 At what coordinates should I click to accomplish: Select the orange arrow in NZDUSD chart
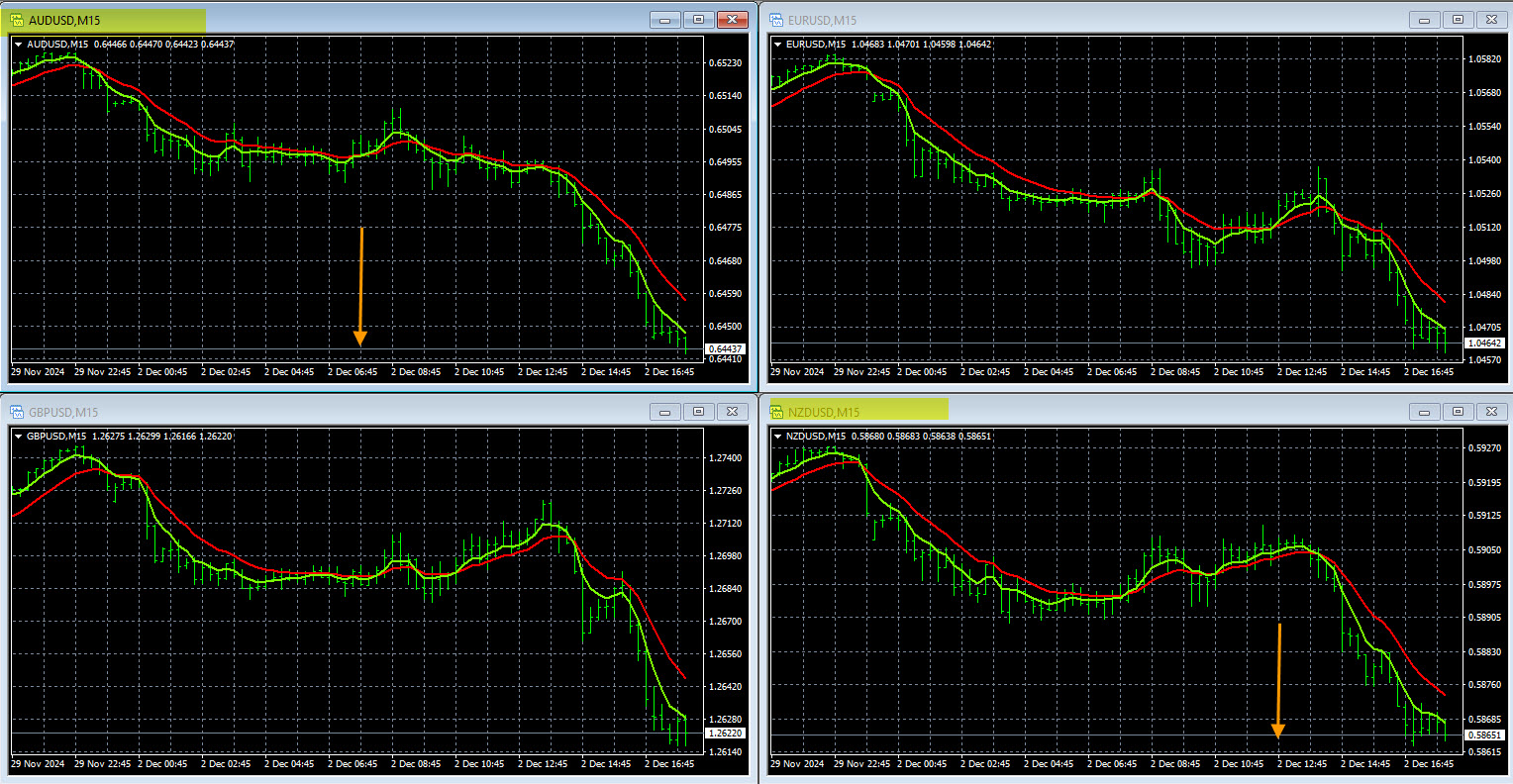tap(1278, 681)
